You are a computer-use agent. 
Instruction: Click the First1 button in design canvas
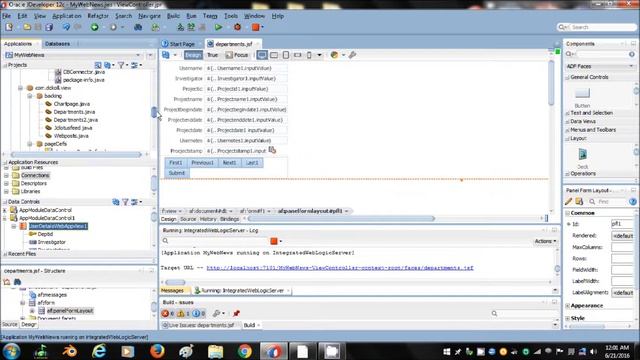click(x=176, y=162)
